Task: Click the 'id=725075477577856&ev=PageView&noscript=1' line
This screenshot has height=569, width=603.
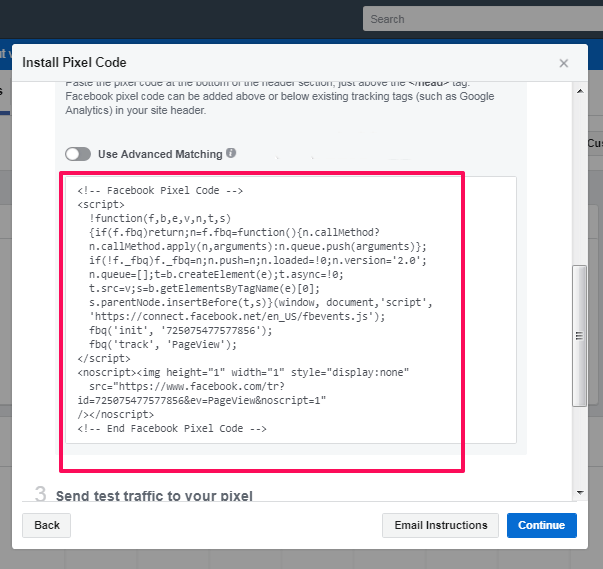Action: click(x=202, y=401)
